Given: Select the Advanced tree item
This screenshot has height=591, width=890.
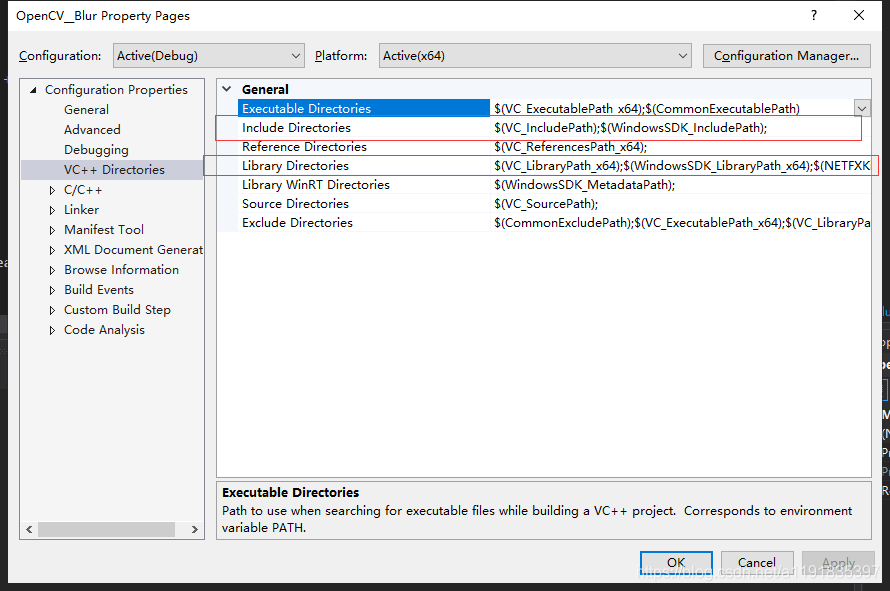Looking at the screenshot, I should click(92, 129).
